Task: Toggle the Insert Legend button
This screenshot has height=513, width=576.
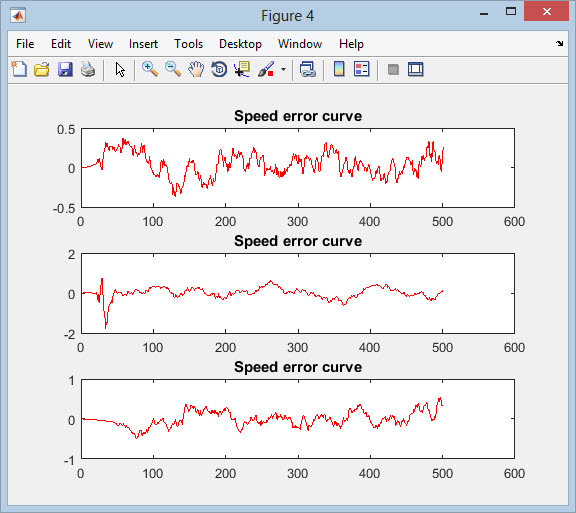Action: [x=361, y=69]
